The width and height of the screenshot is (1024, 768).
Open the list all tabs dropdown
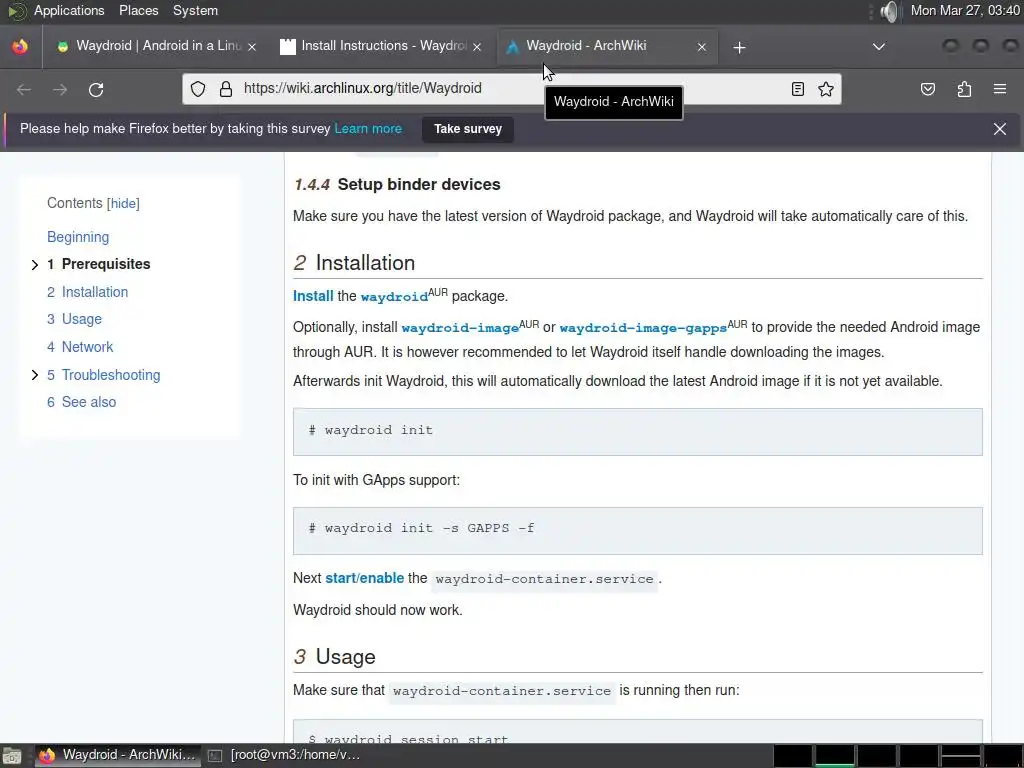pos(879,47)
